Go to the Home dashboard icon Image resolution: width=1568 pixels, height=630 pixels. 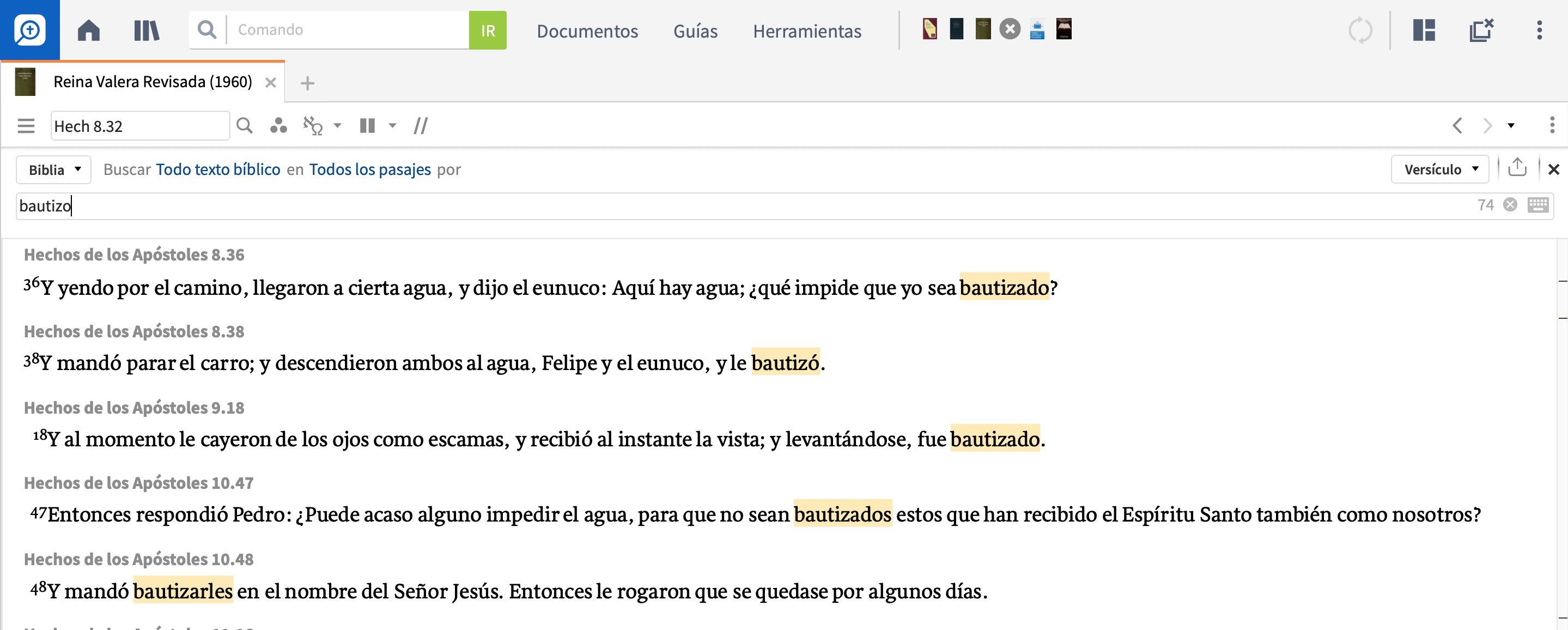coord(89,30)
